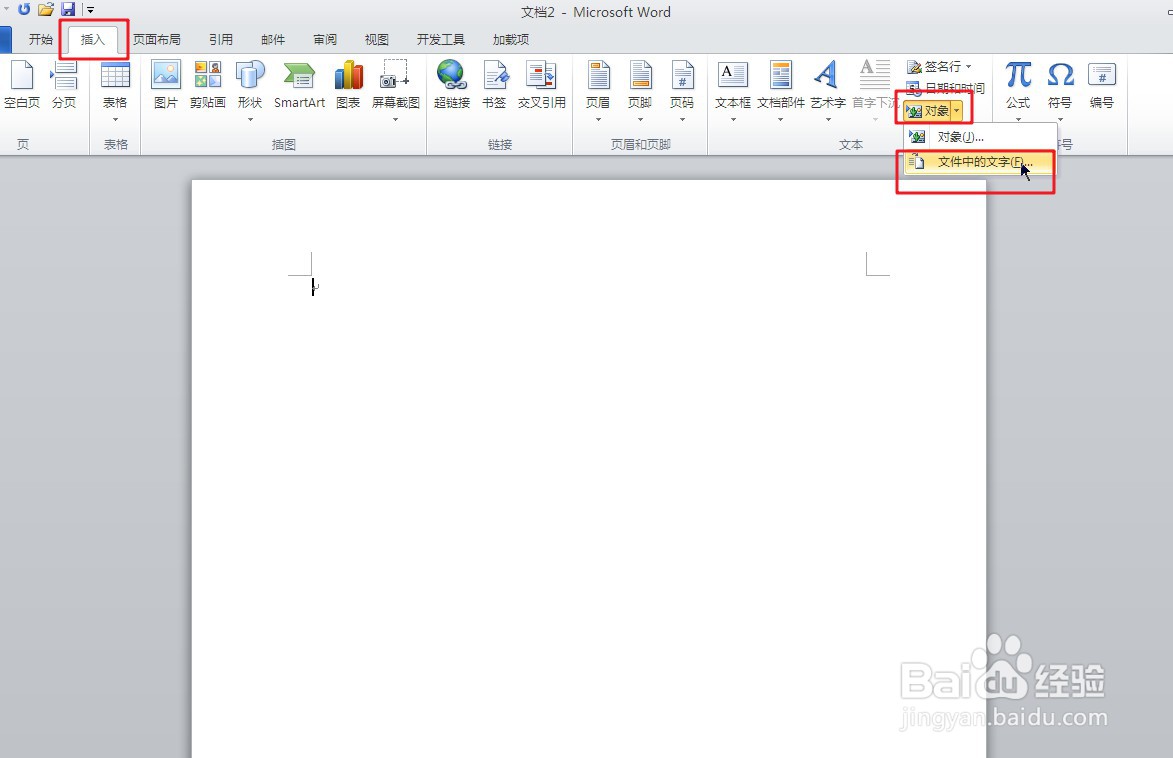
Task: Insert a Text Box (文本框)
Action: click(732, 91)
